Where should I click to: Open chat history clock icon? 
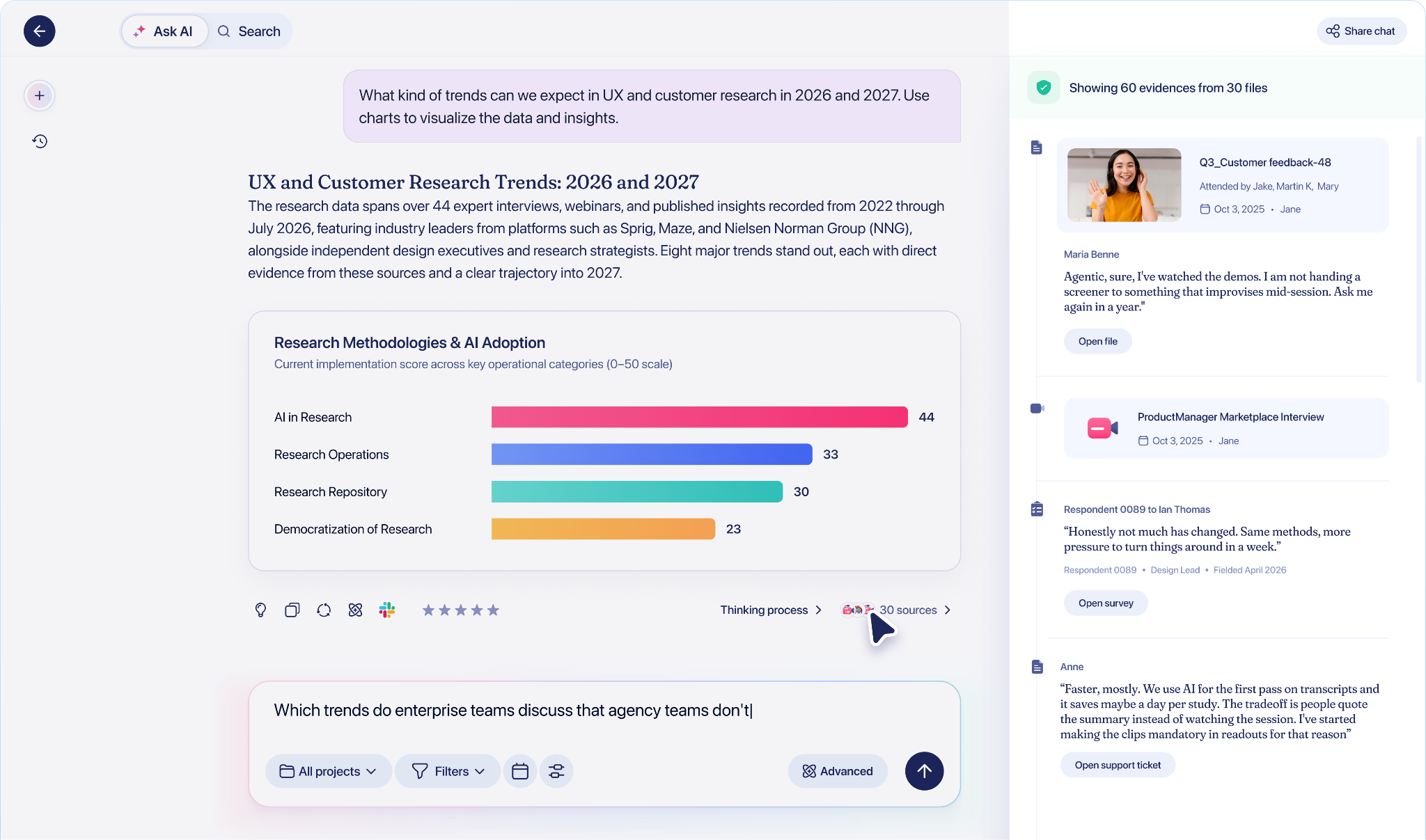[x=40, y=141]
